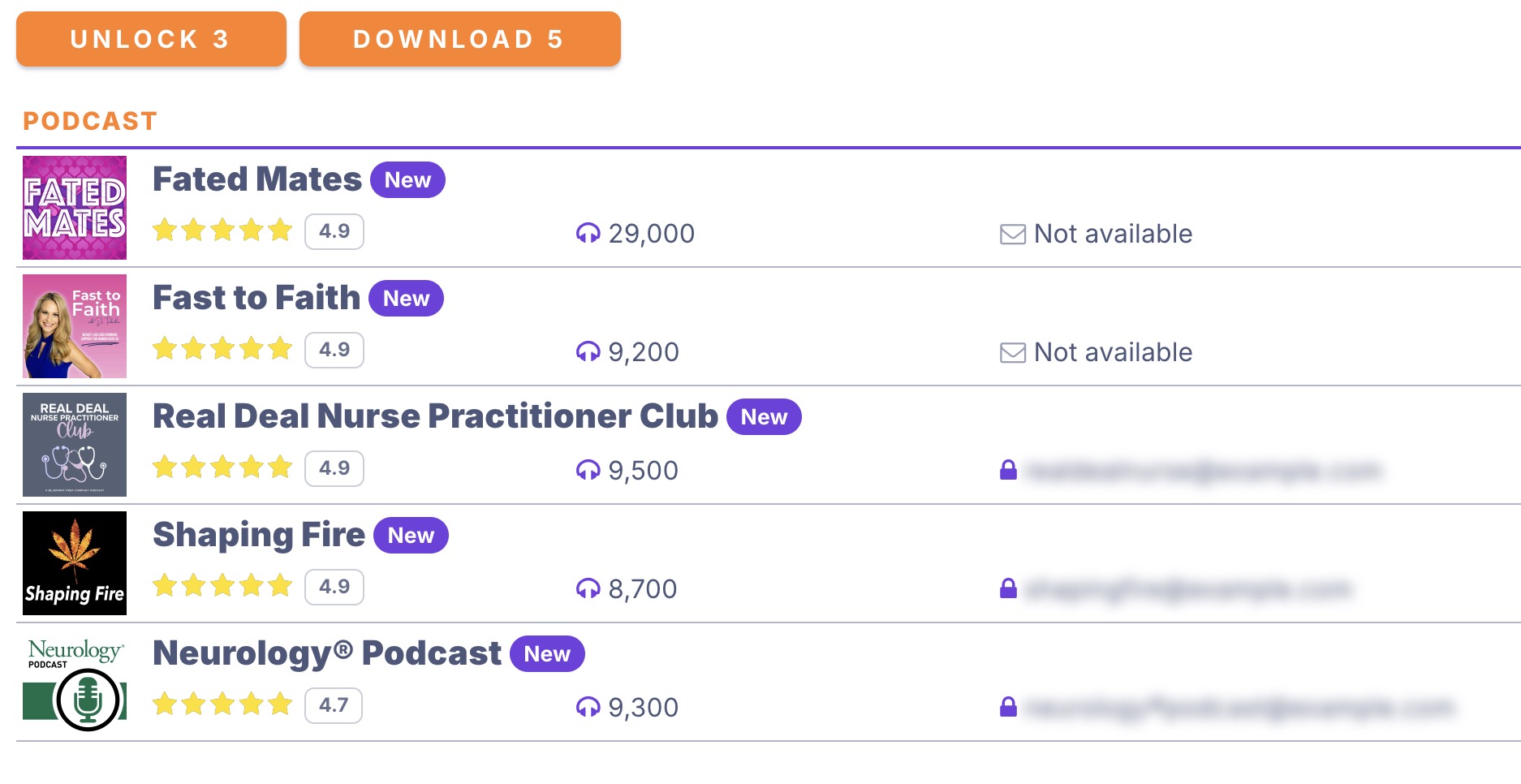Click the New badge on Neurology Podcast
This screenshot has height=784, width=1521.
547,654
